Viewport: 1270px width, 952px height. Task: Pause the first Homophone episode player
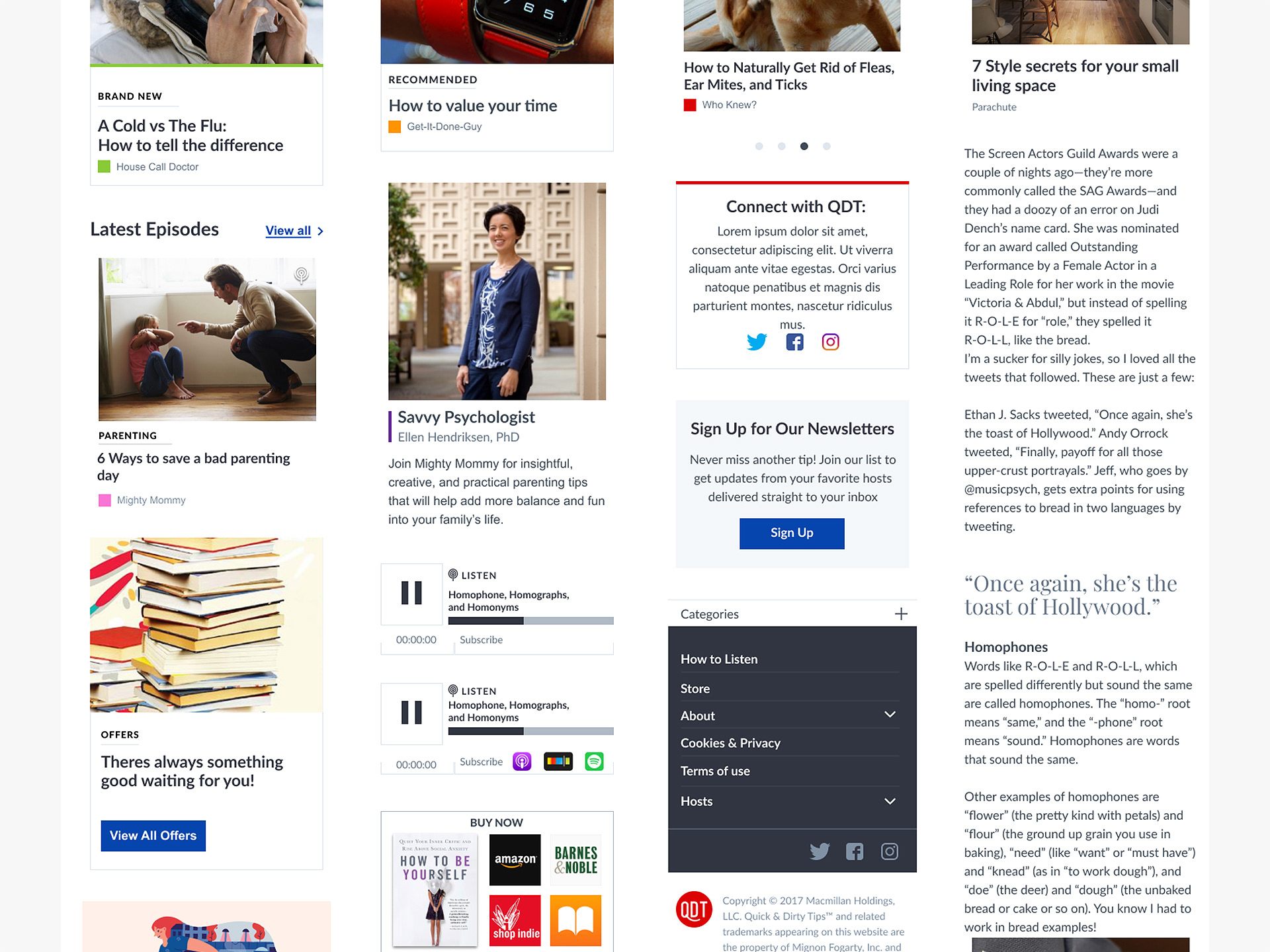[x=411, y=593]
